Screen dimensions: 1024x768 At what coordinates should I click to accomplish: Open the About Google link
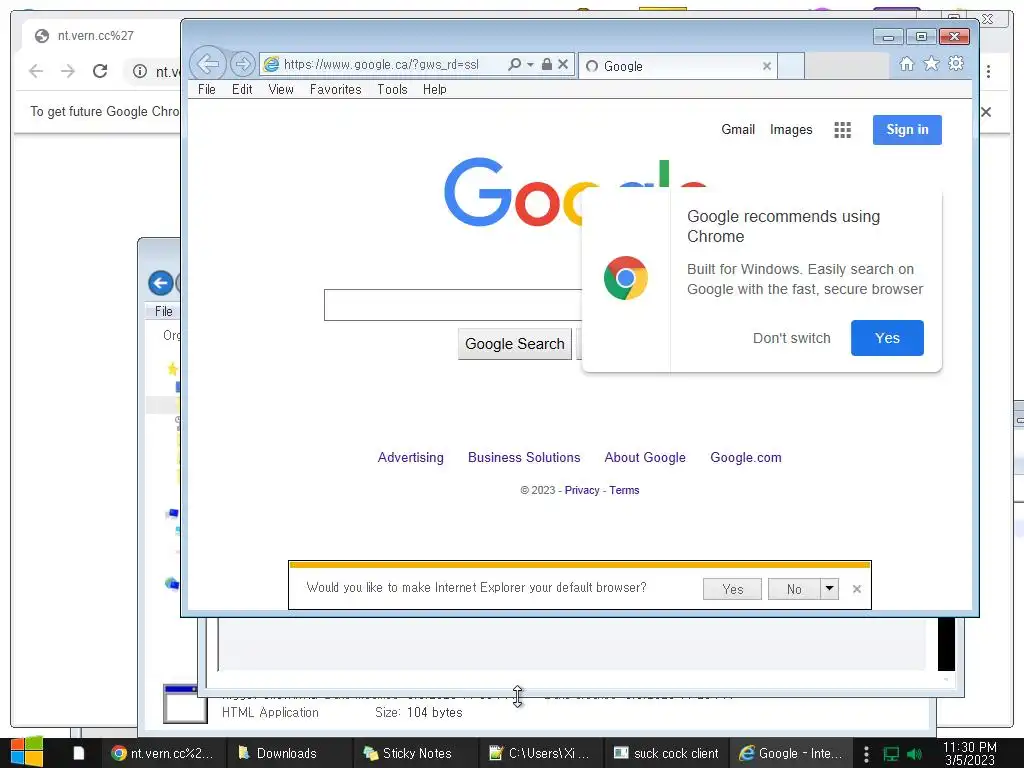point(645,457)
